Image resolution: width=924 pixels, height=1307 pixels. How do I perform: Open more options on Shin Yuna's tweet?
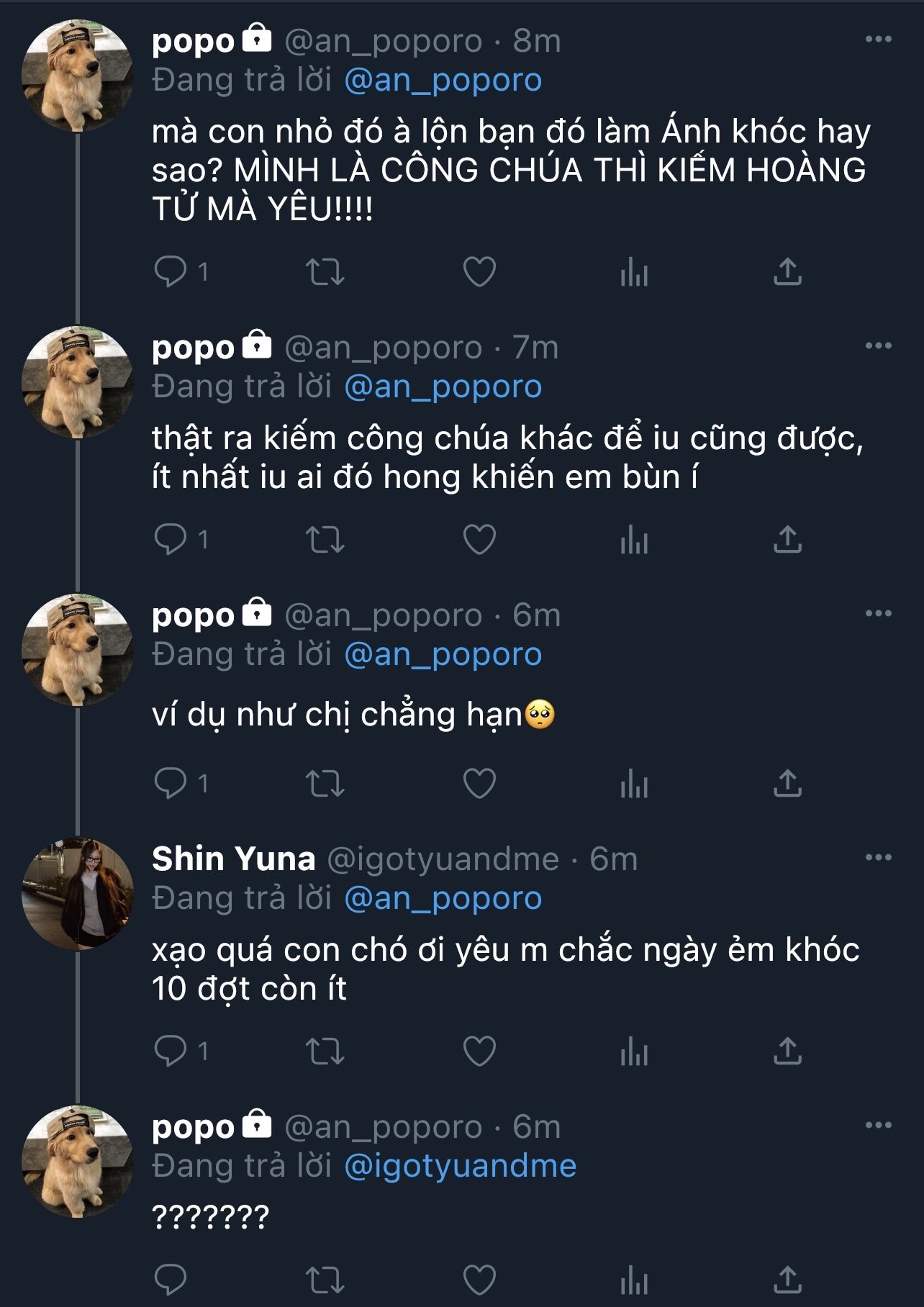coord(878,857)
